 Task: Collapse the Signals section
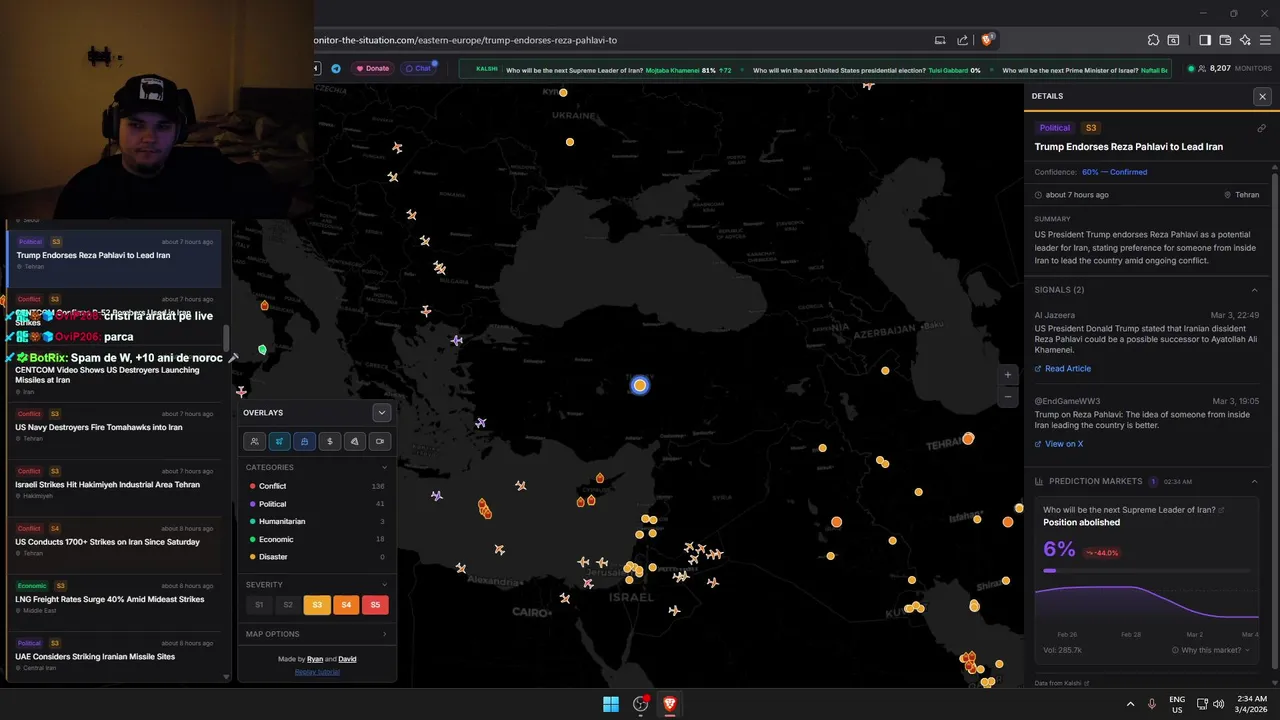coord(1255,290)
